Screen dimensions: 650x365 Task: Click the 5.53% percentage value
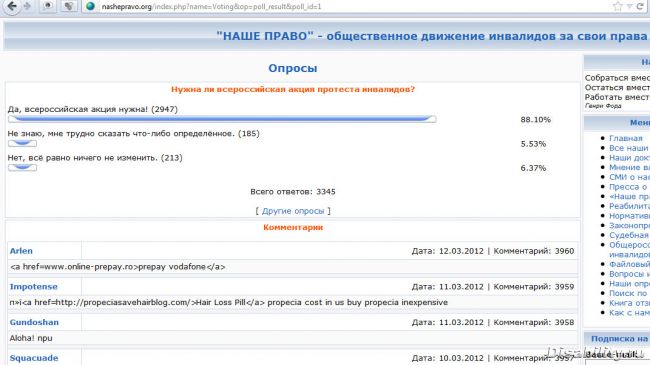point(533,144)
